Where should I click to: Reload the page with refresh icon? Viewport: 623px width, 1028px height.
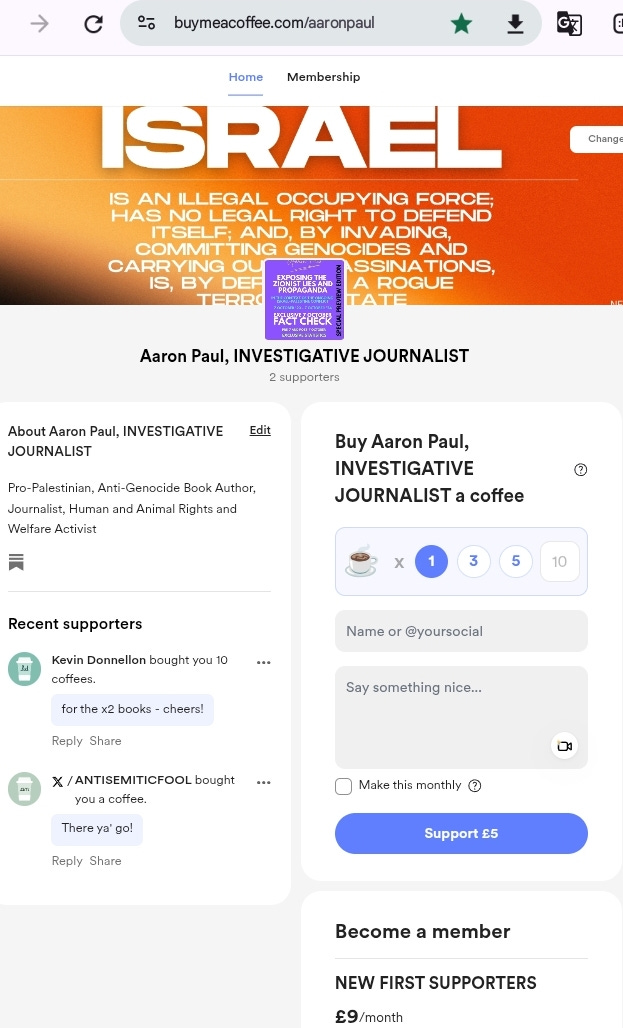[x=93, y=24]
